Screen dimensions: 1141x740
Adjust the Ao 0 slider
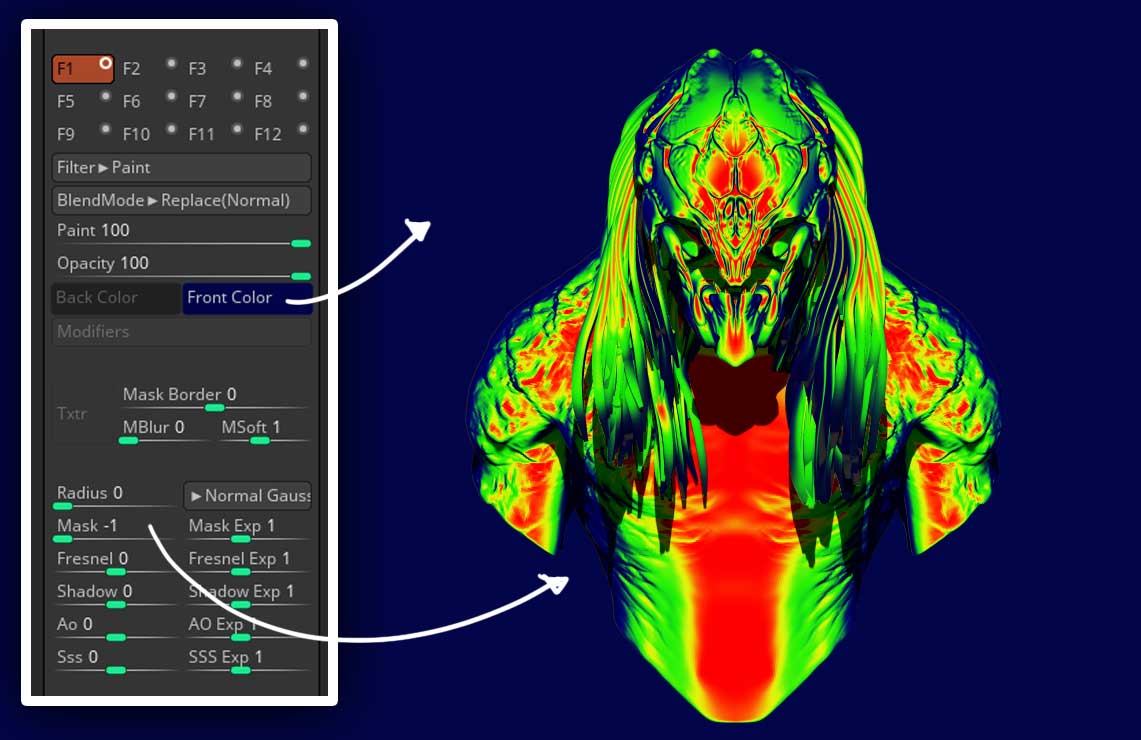[116, 628]
